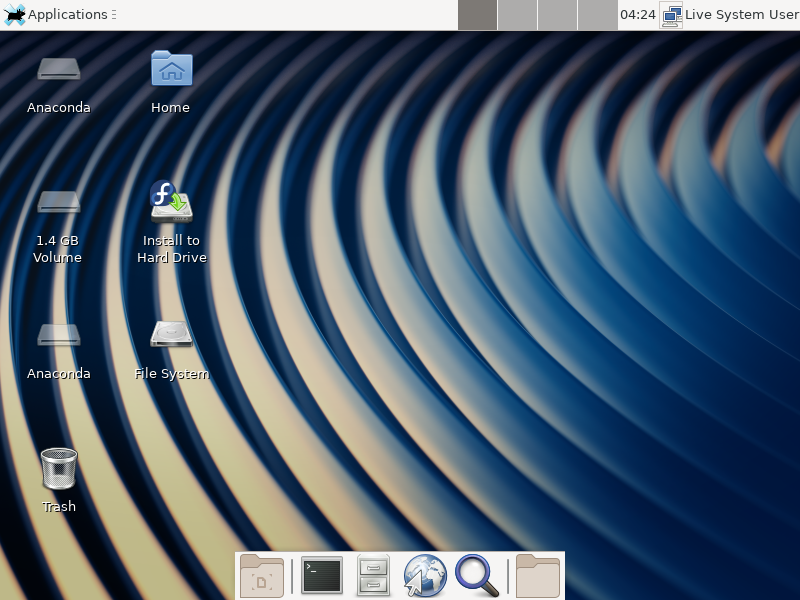800x600 pixels.
Task: Select the File System desktop icon
Action: coord(171,336)
